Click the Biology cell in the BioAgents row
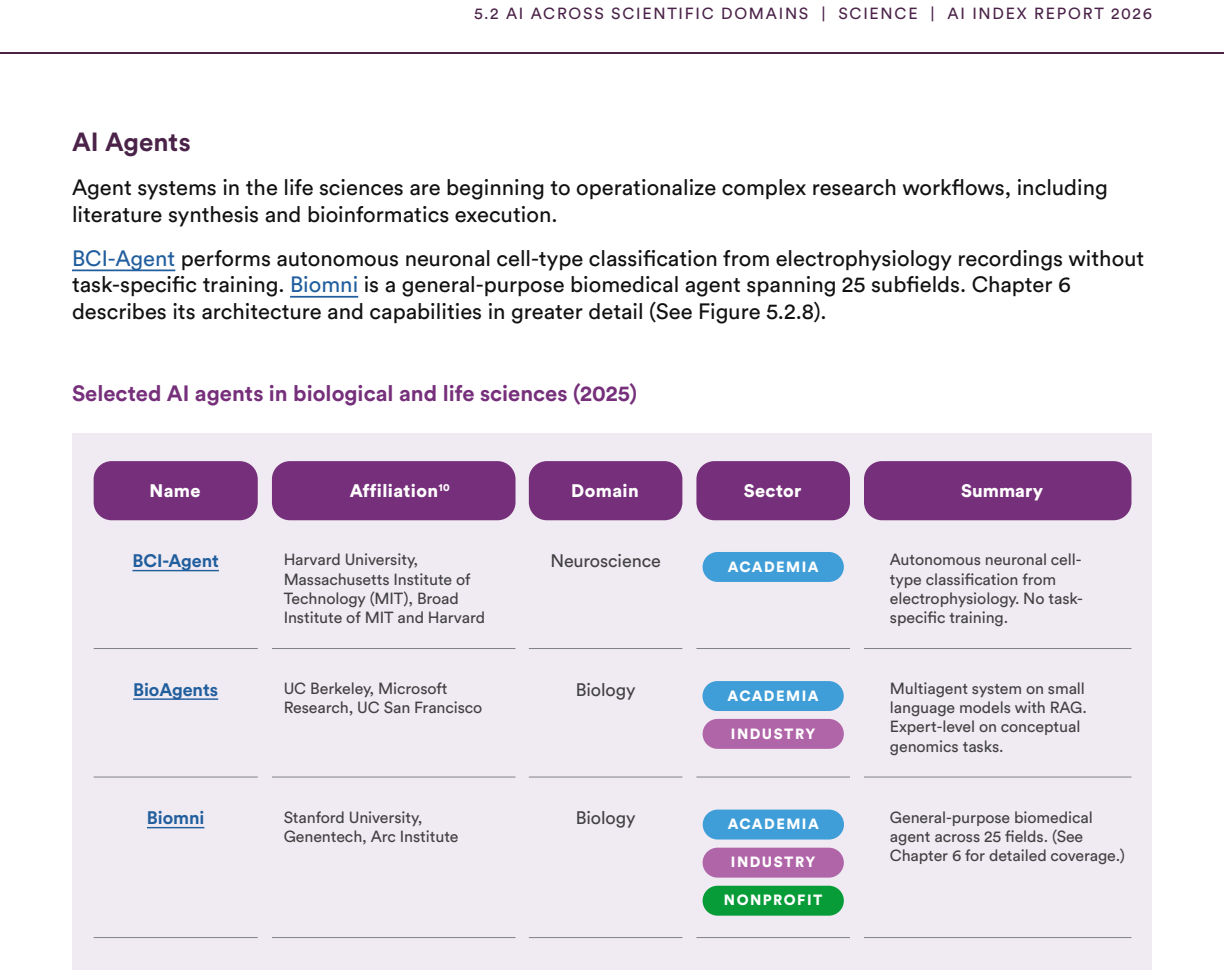The width and height of the screenshot is (1224, 976). click(x=605, y=690)
